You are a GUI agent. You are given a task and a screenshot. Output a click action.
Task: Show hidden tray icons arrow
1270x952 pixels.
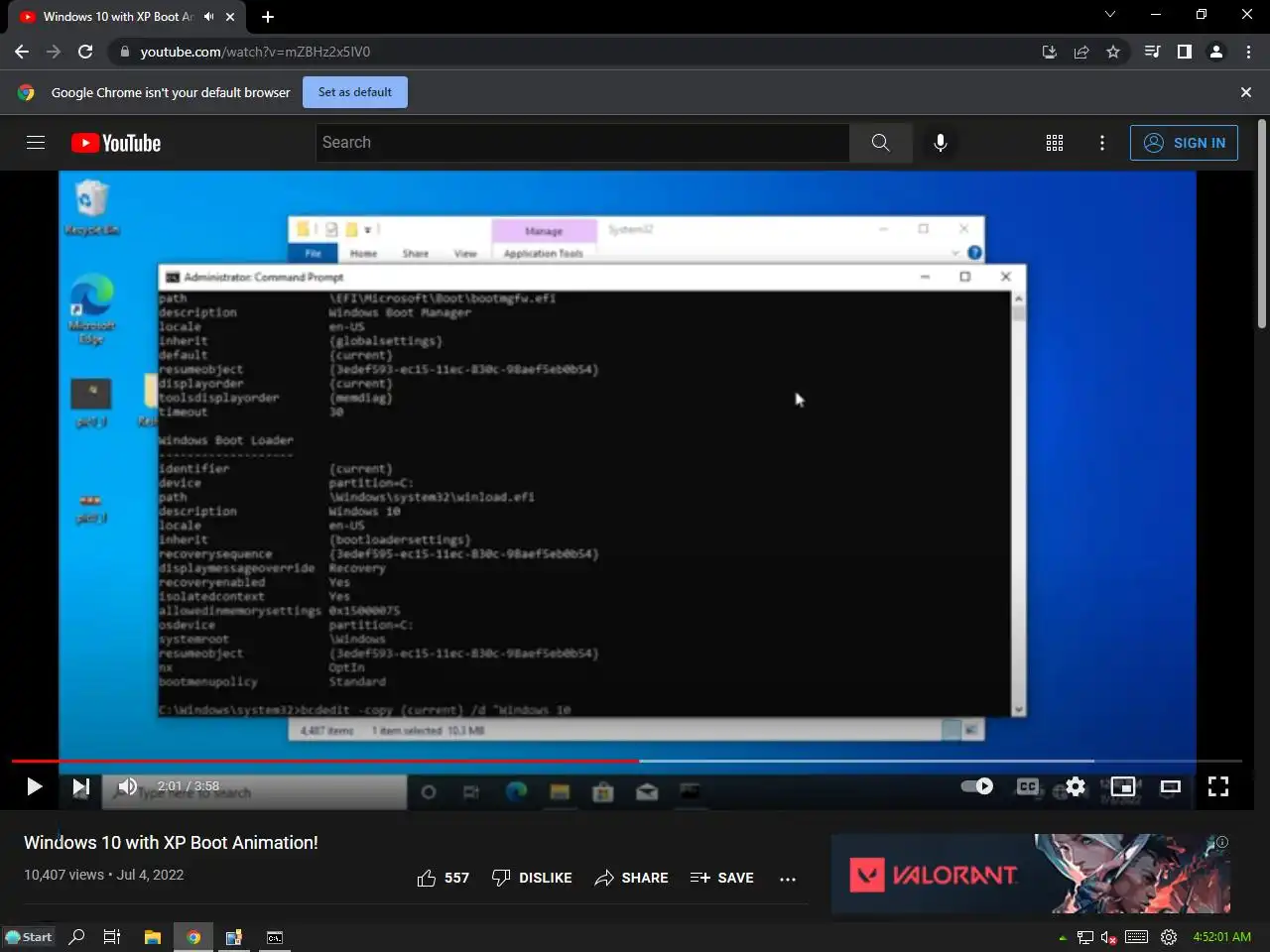1064,937
